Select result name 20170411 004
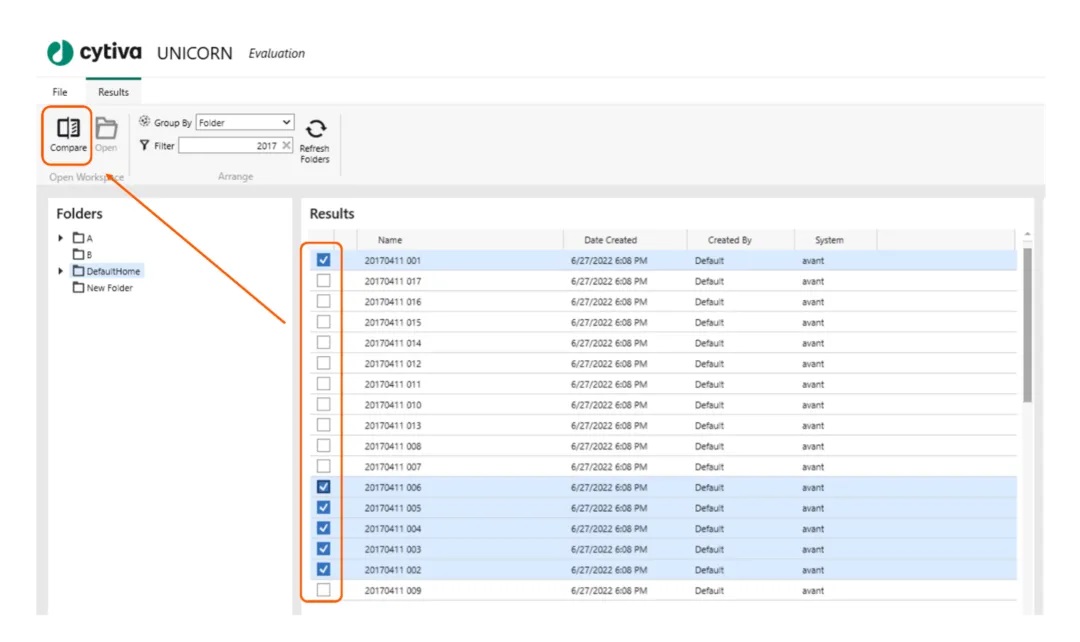 click(x=393, y=529)
